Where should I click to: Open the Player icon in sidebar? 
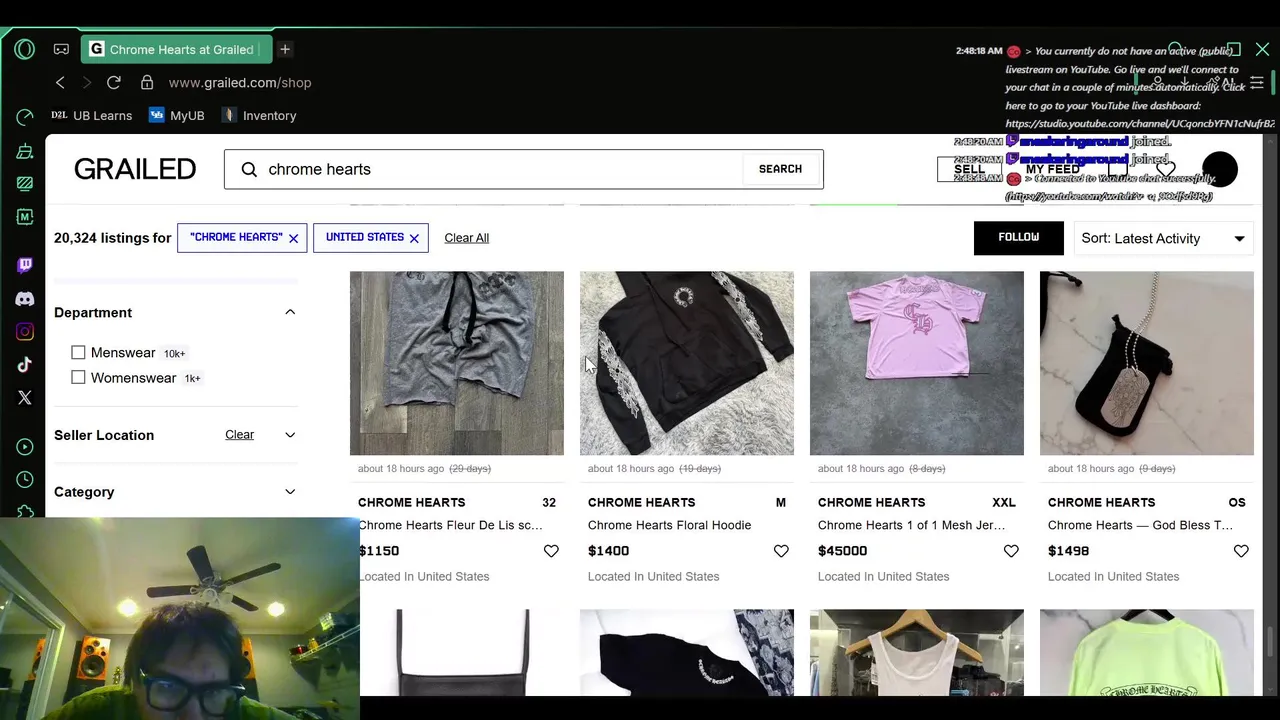pyautogui.click(x=25, y=446)
